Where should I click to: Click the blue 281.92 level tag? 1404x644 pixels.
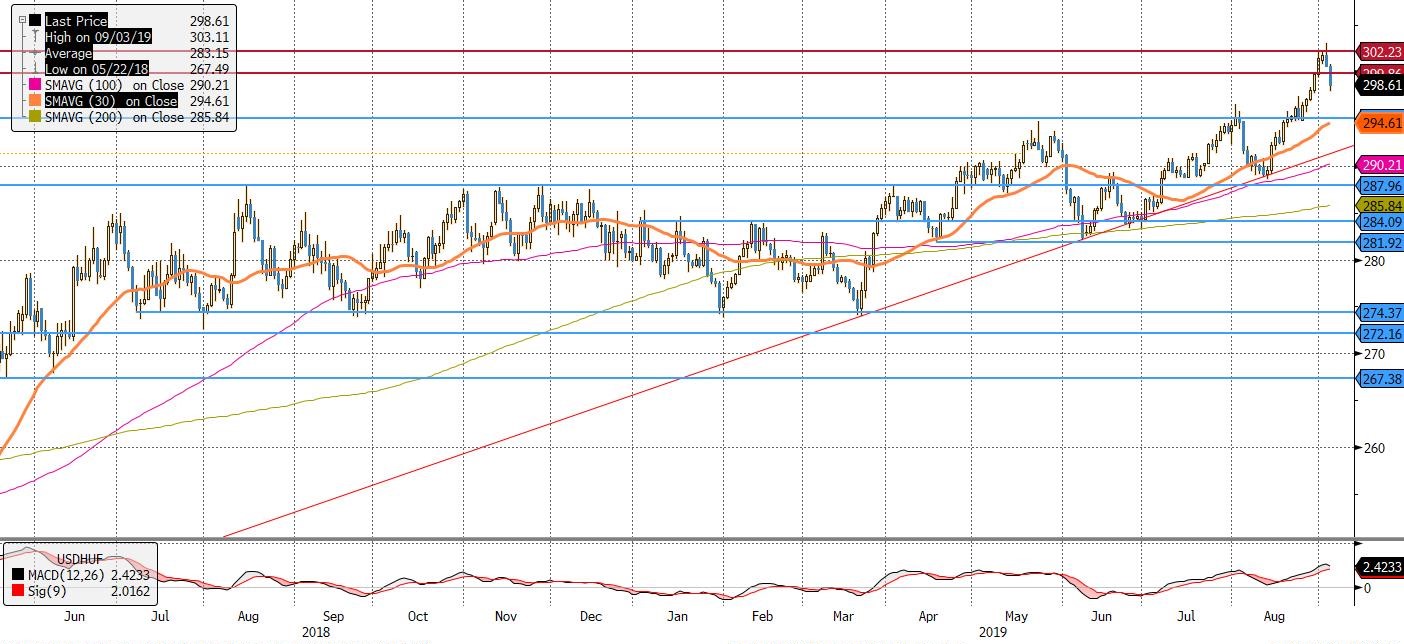pyautogui.click(x=1381, y=242)
